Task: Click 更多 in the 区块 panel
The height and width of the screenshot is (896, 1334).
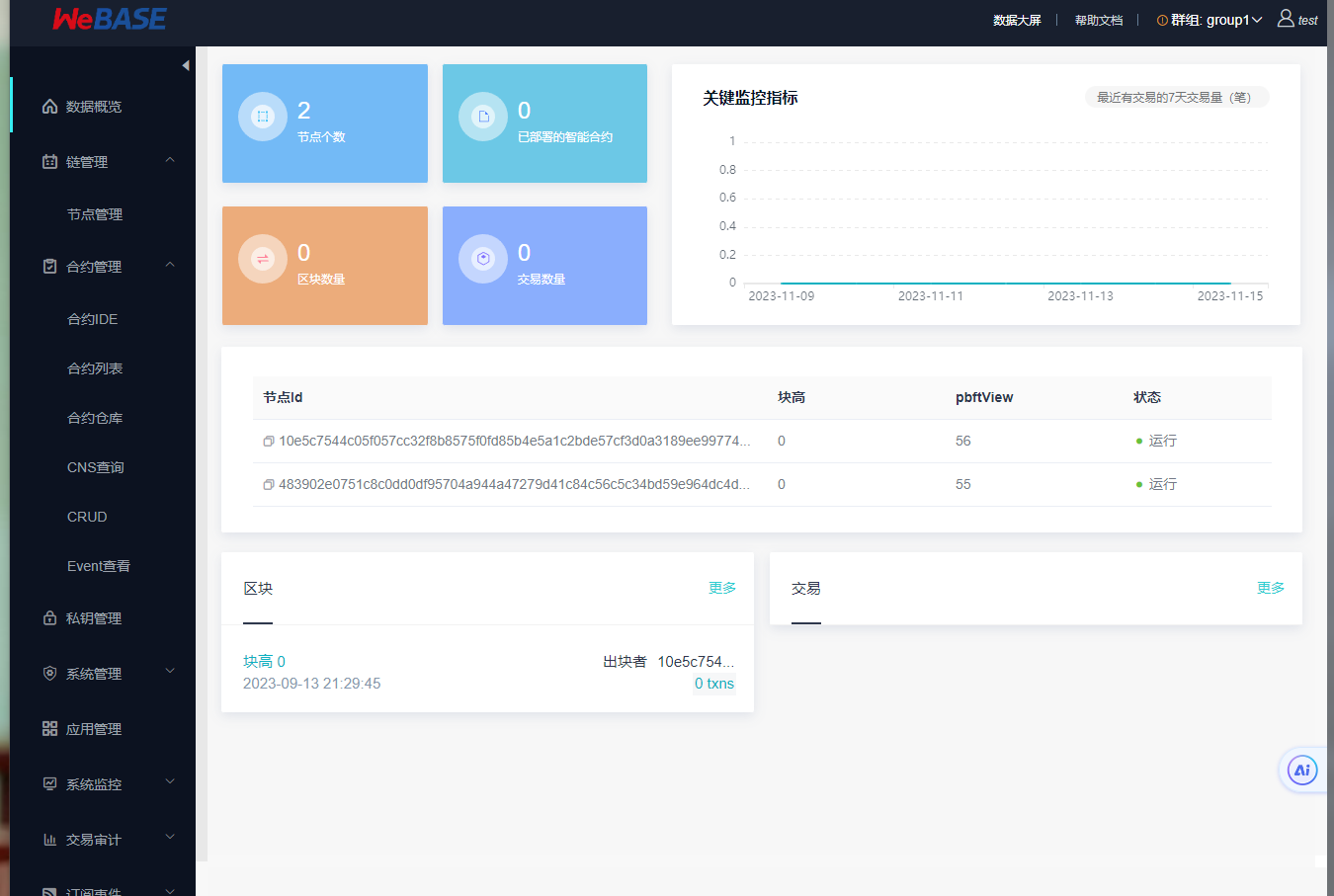Action: pos(722,587)
